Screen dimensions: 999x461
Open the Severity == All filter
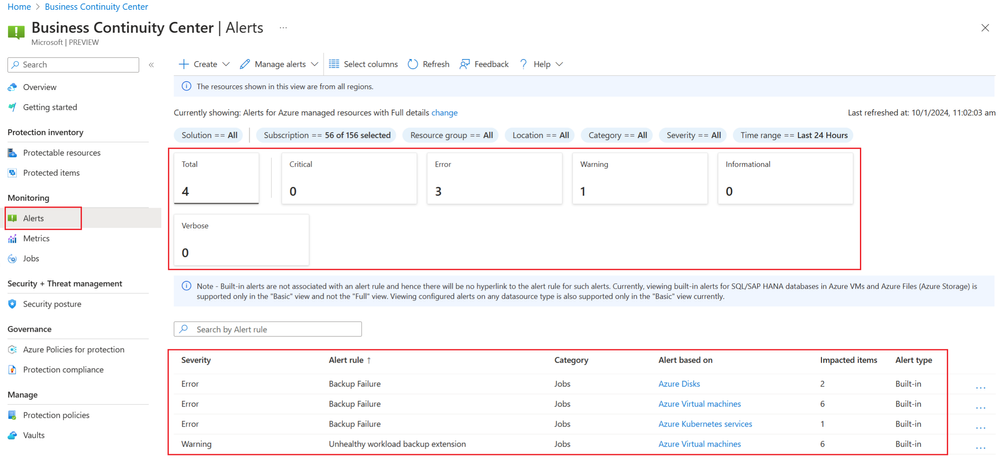click(x=693, y=136)
